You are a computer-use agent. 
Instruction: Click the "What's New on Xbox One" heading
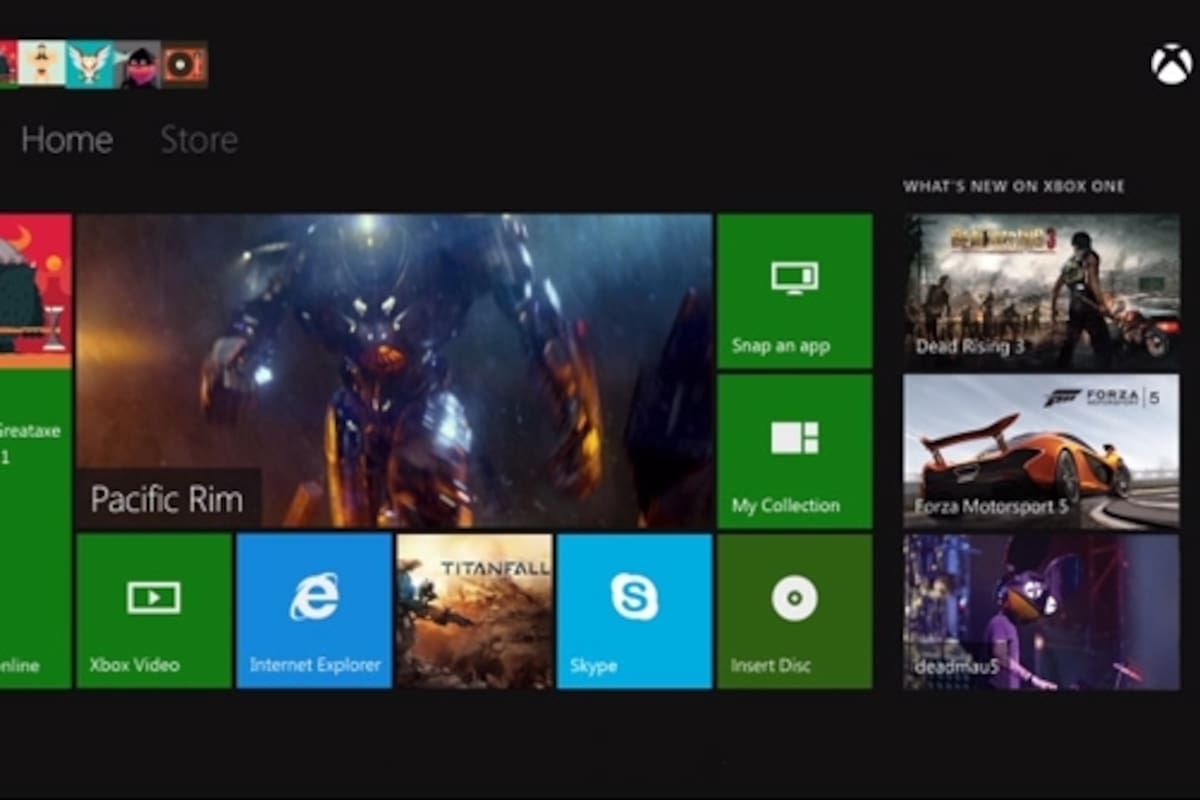tap(1014, 187)
